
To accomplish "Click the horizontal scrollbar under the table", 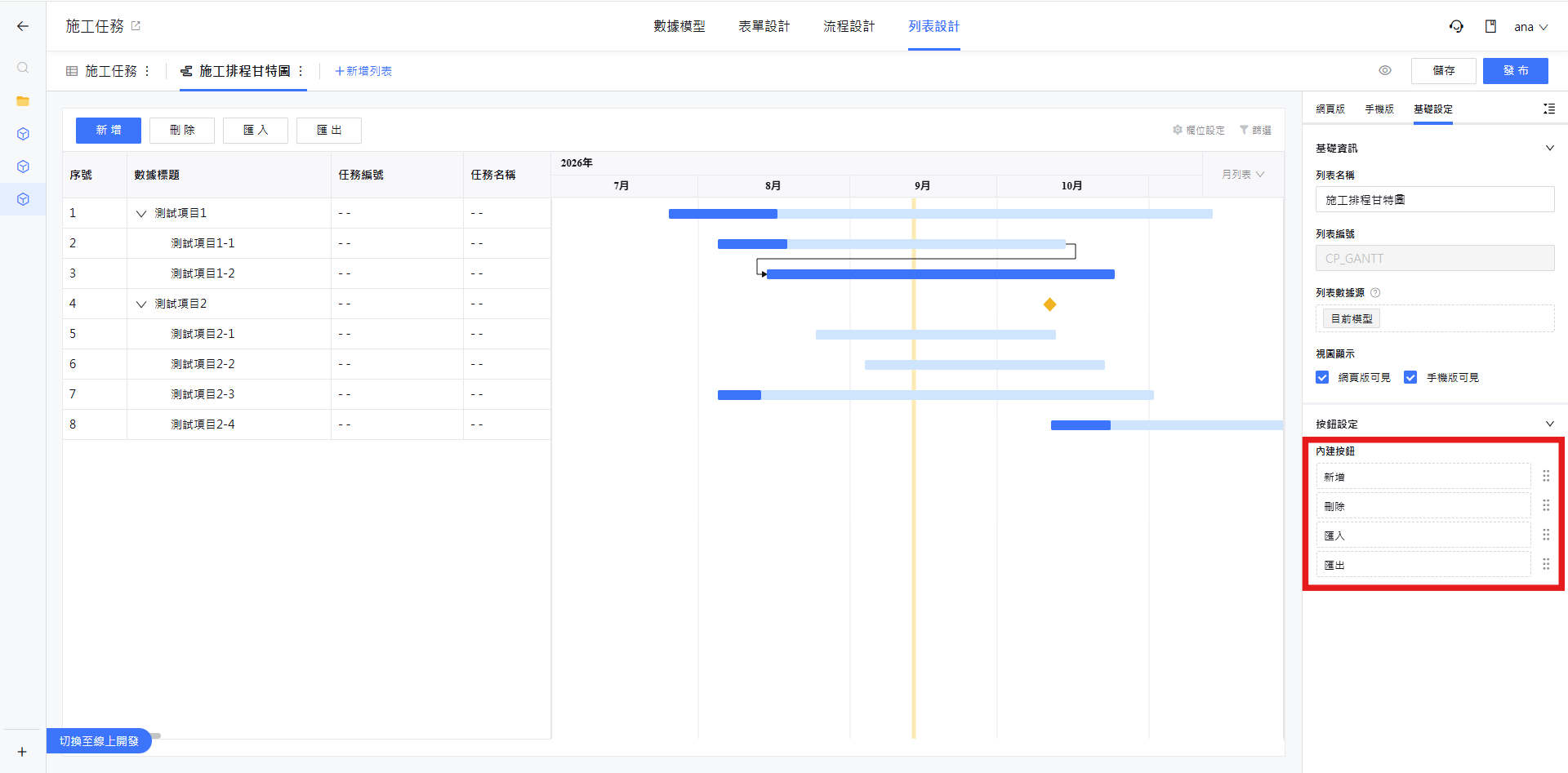I will click(x=155, y=736).
